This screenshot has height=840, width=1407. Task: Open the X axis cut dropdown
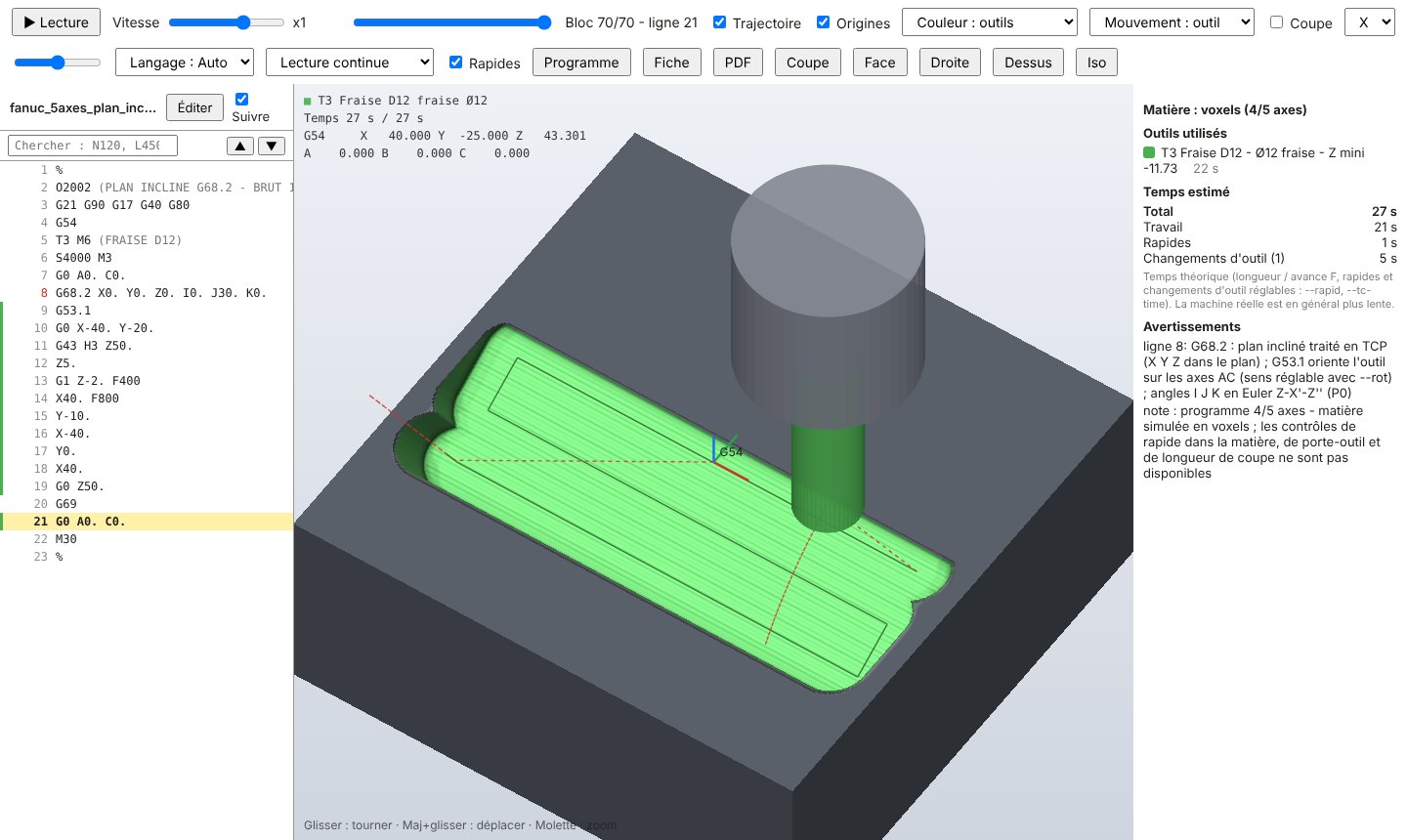point(1370,21)
